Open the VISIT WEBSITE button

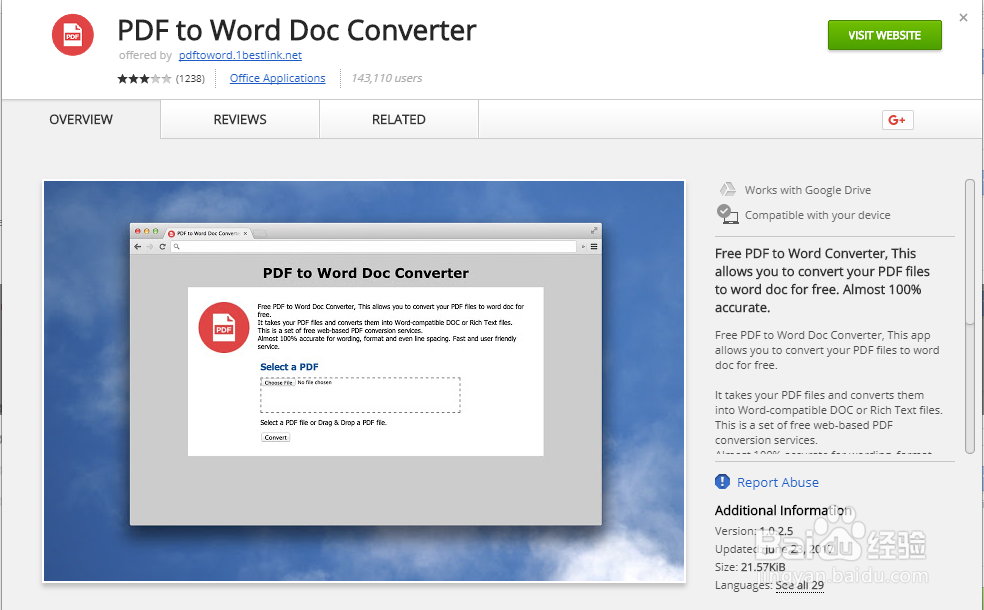[x=885, y=35]
